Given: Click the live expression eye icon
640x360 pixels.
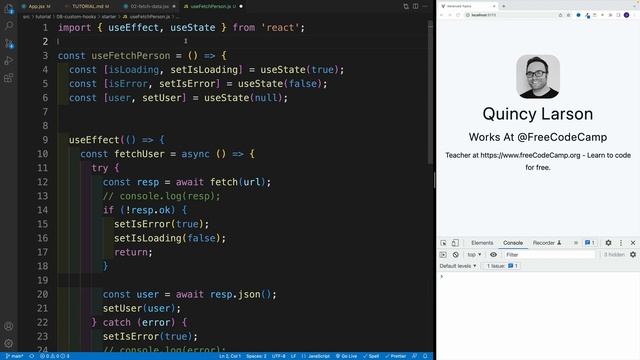Looking at the screenshot, I should coord(493,255).
